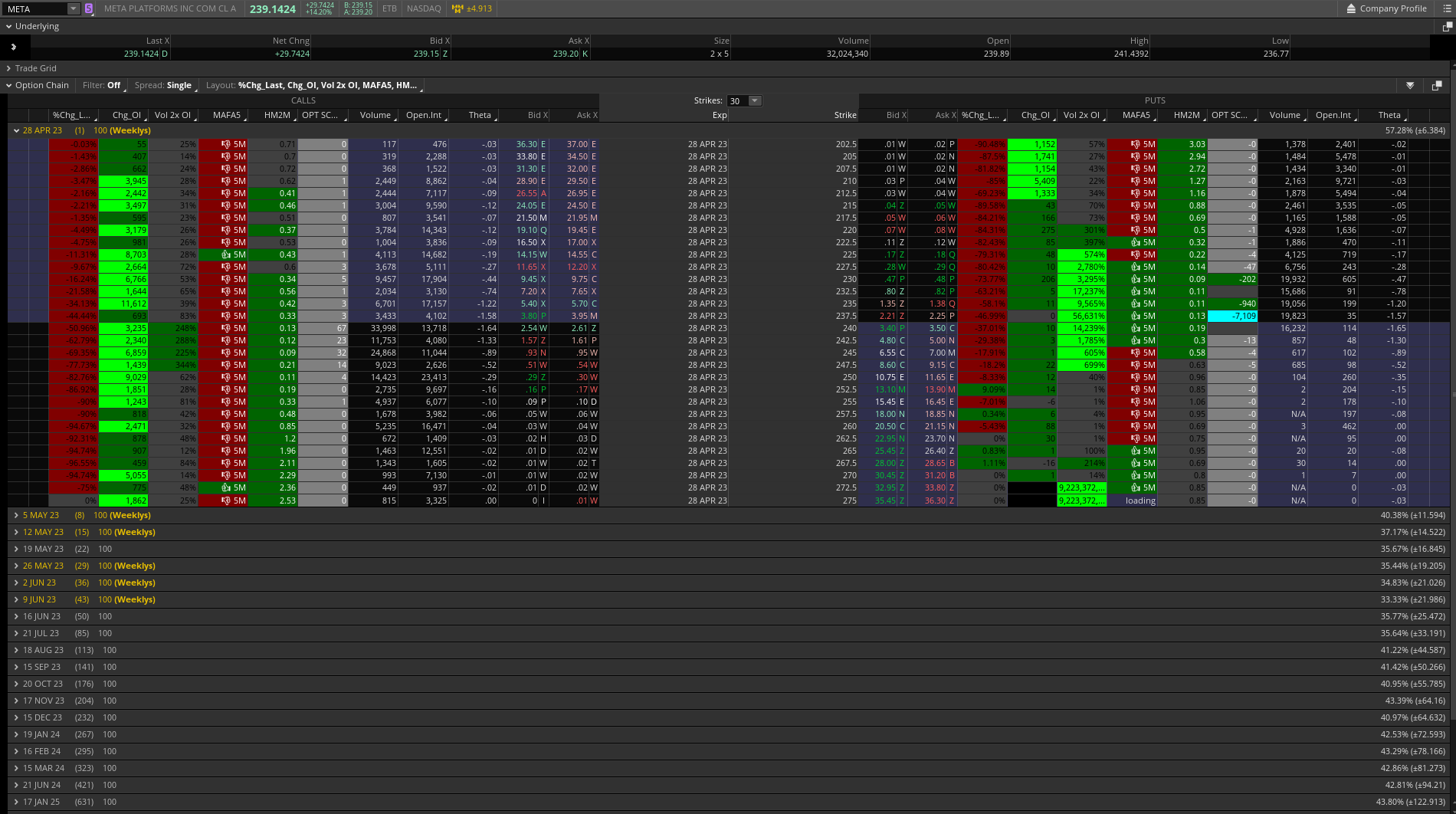Collapse the Underlying section
The height and width of the screenshot is (814, 1456).
click(9, 27)
